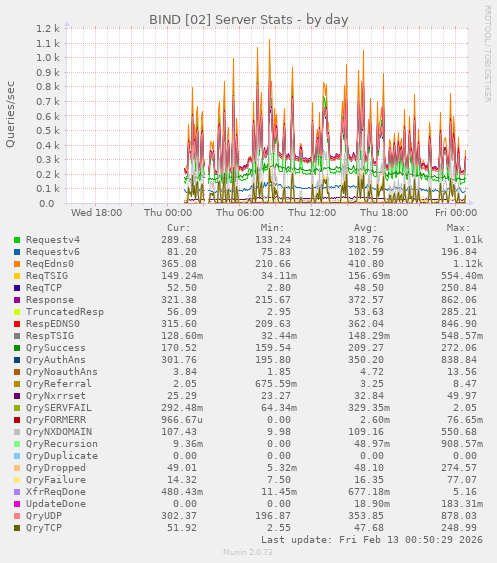Click the TruncatedResp legend label
The height and width of the screenshot is (563, 497).
click(65, 312)
